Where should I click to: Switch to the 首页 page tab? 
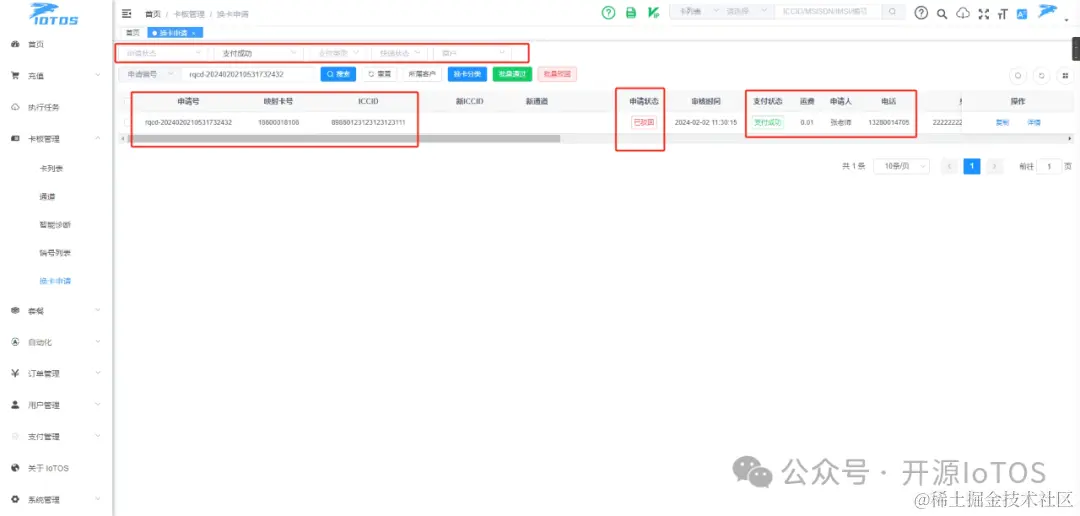pyautogui.click(x=133, y=32)
